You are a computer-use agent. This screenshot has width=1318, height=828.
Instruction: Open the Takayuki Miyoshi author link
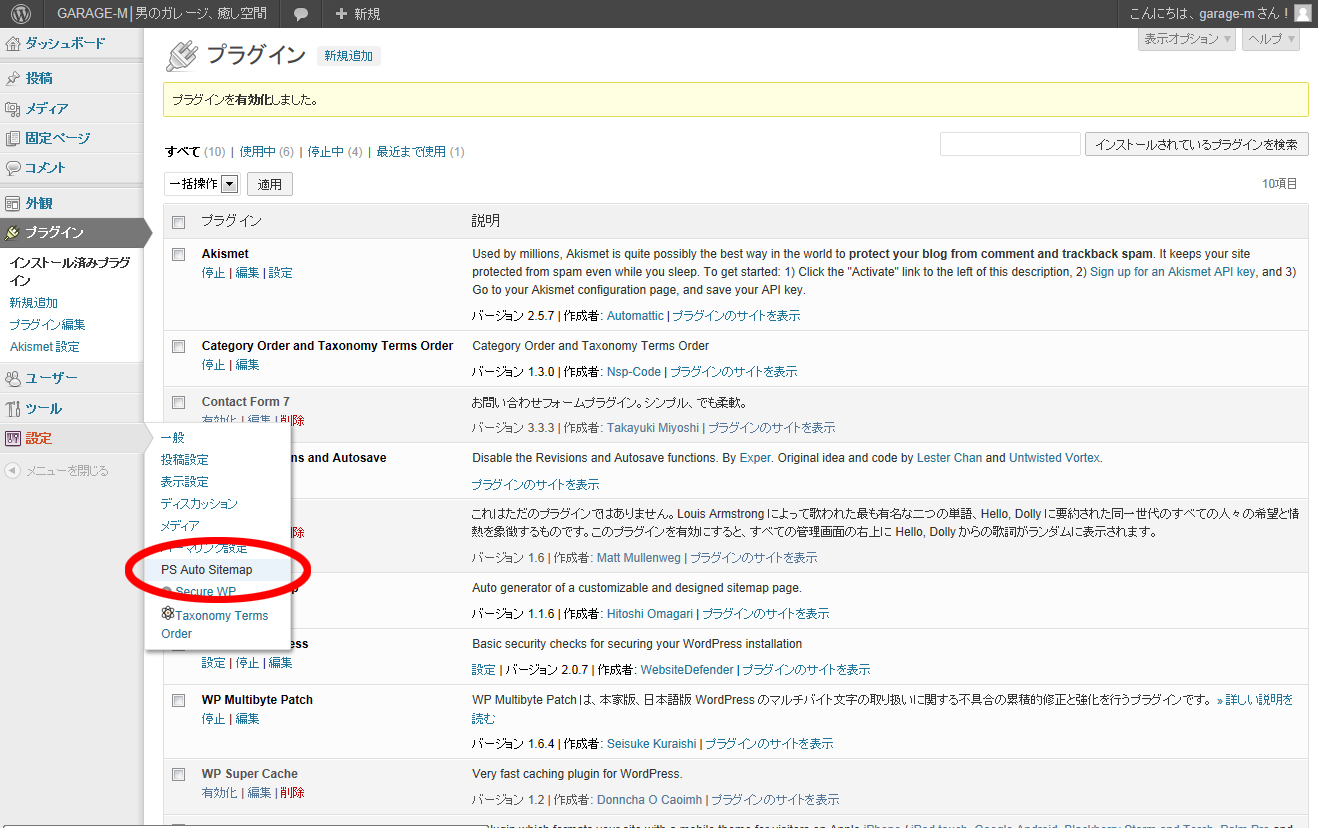click(653, 427)
